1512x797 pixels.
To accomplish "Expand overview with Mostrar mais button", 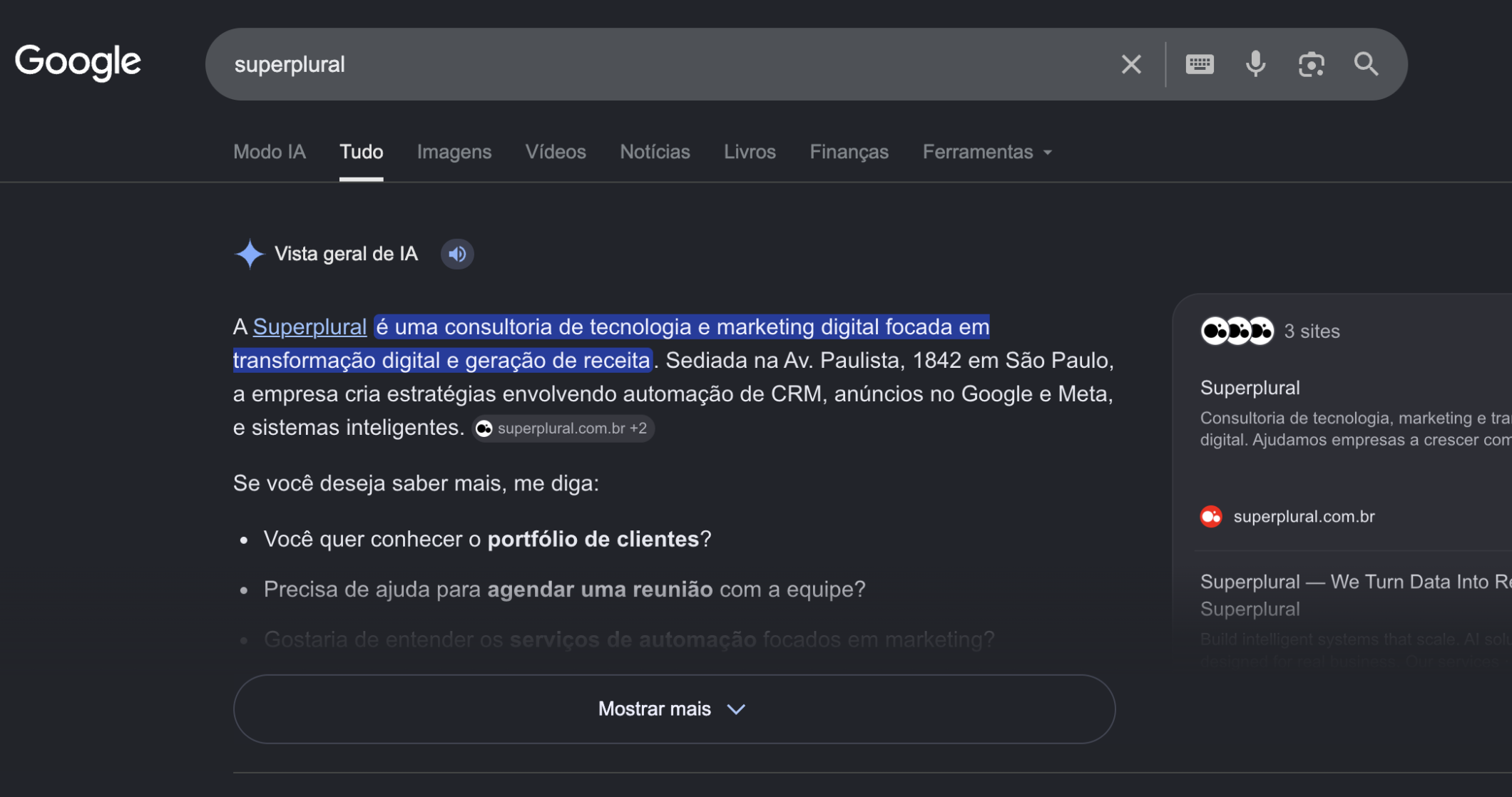I will (x=674, y=709).
